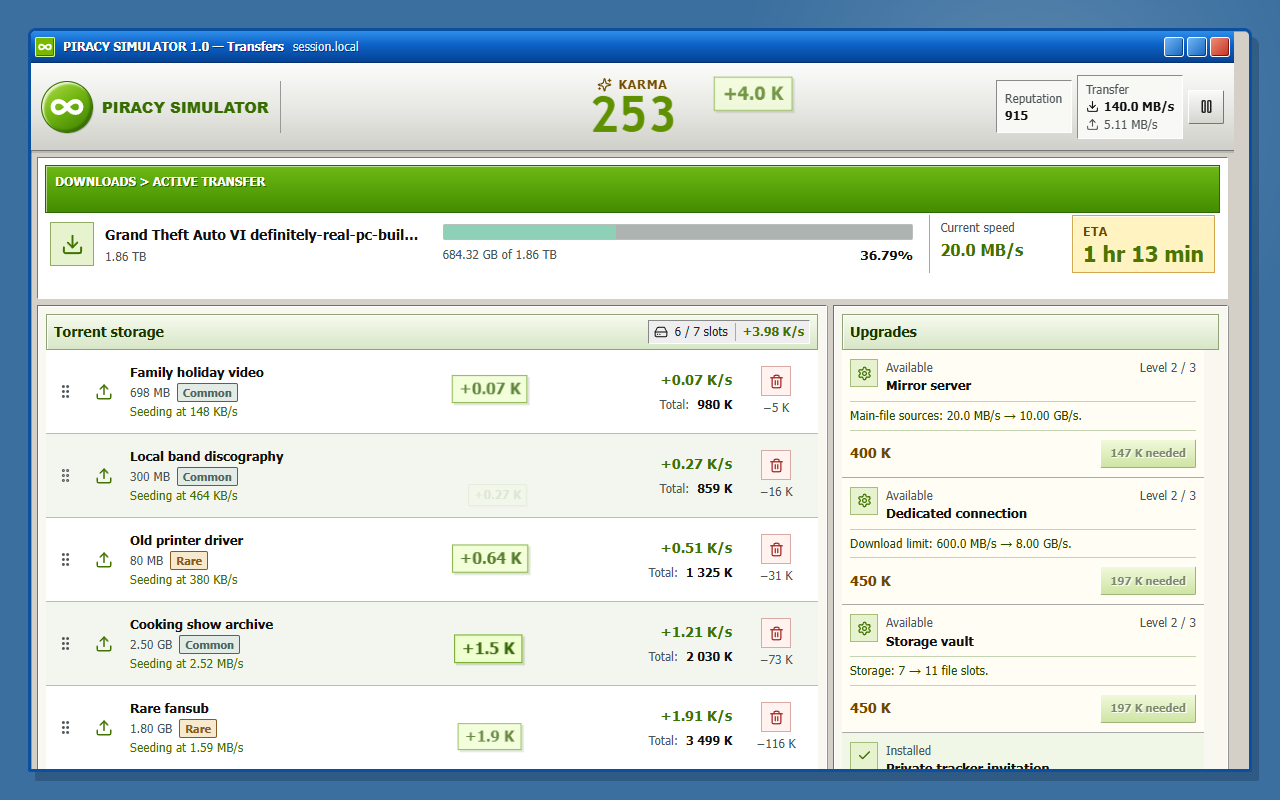The height and width of the screenshot is (800, 1280).
Task: Click the Old printer driver file name
Action: tap(187, 540)
